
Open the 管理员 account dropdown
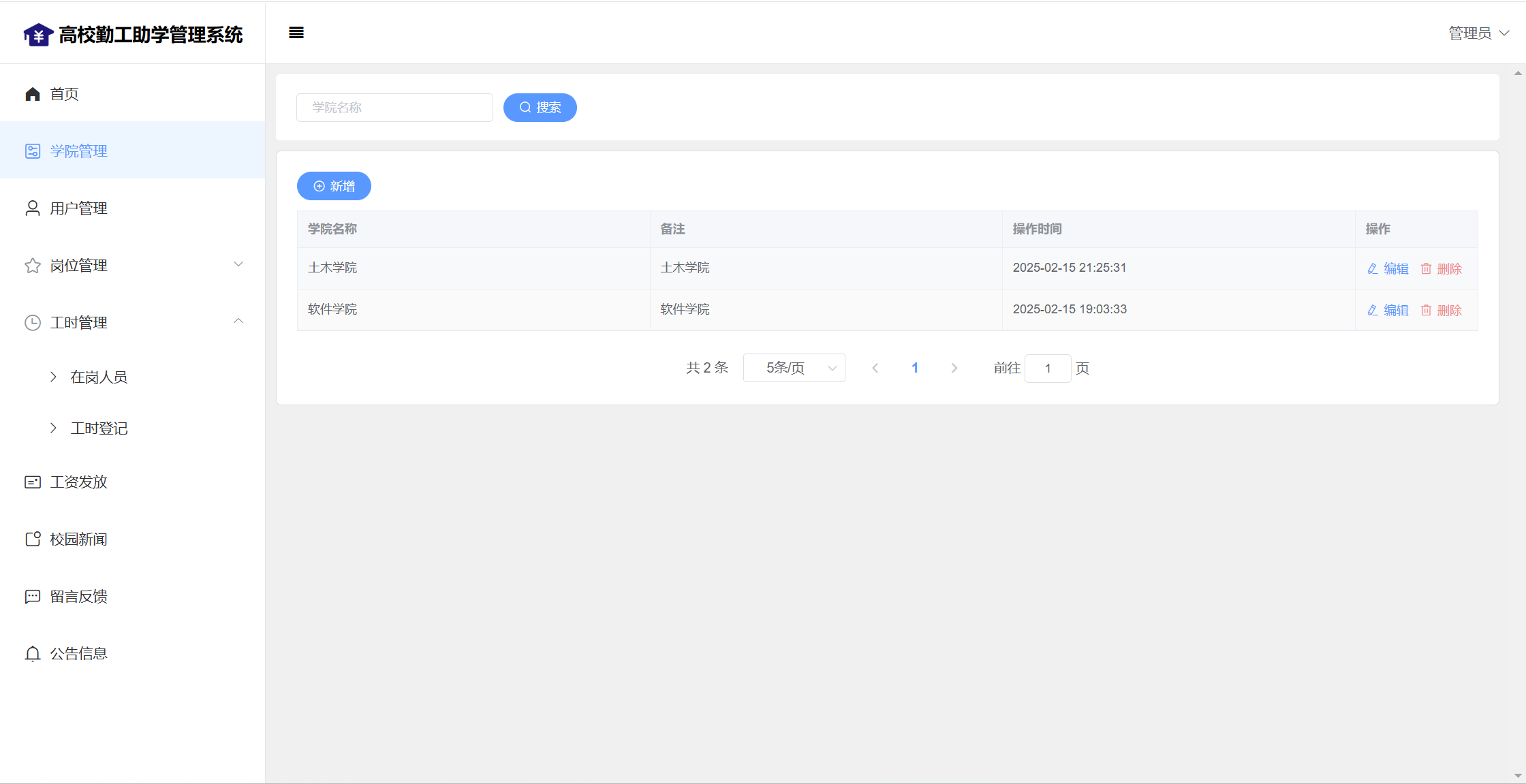click(x=1478, y=33)
